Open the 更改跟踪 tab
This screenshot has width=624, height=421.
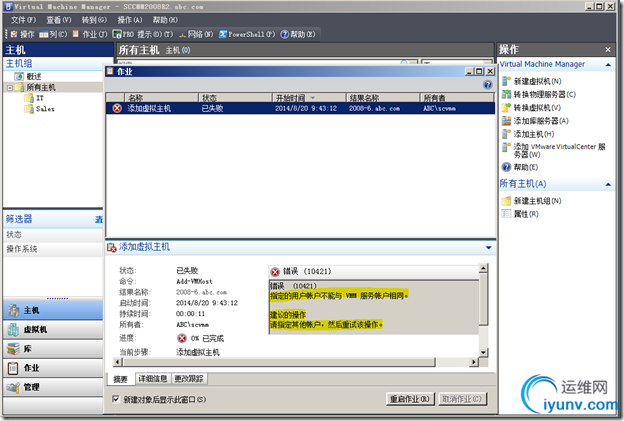click(x=189, y=378)
